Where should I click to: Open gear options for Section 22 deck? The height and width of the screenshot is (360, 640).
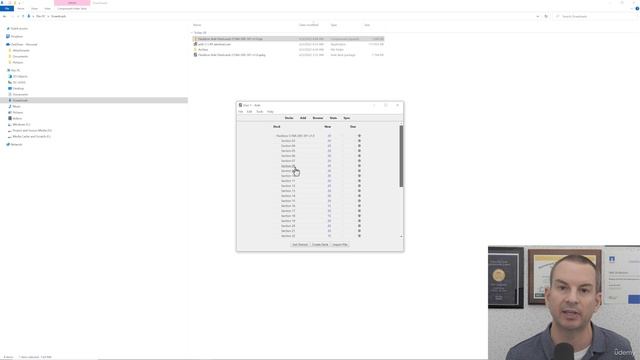tap(359, 236)
